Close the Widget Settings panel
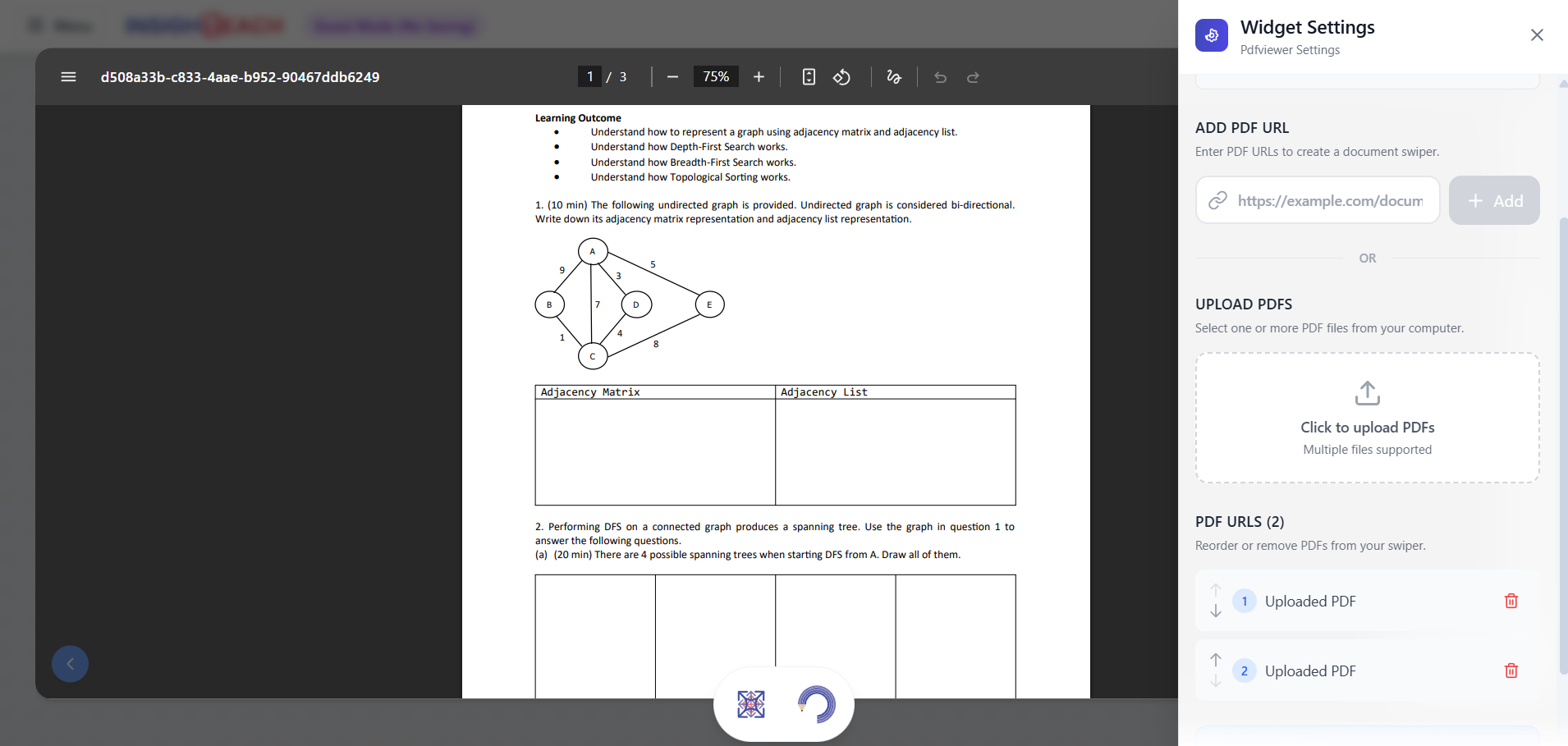The width and height of the screenshot is (1568, 746). tap(1537, 35)
